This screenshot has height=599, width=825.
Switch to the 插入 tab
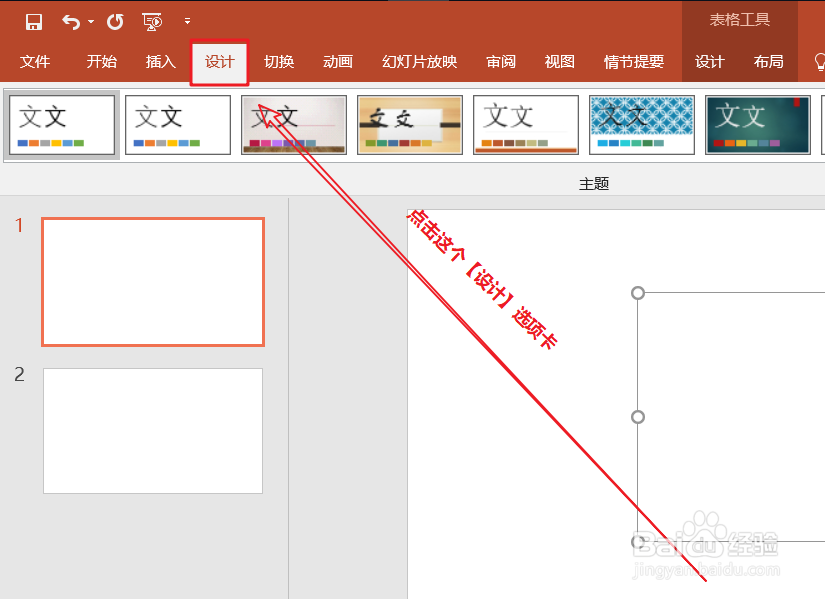[160, 62]
